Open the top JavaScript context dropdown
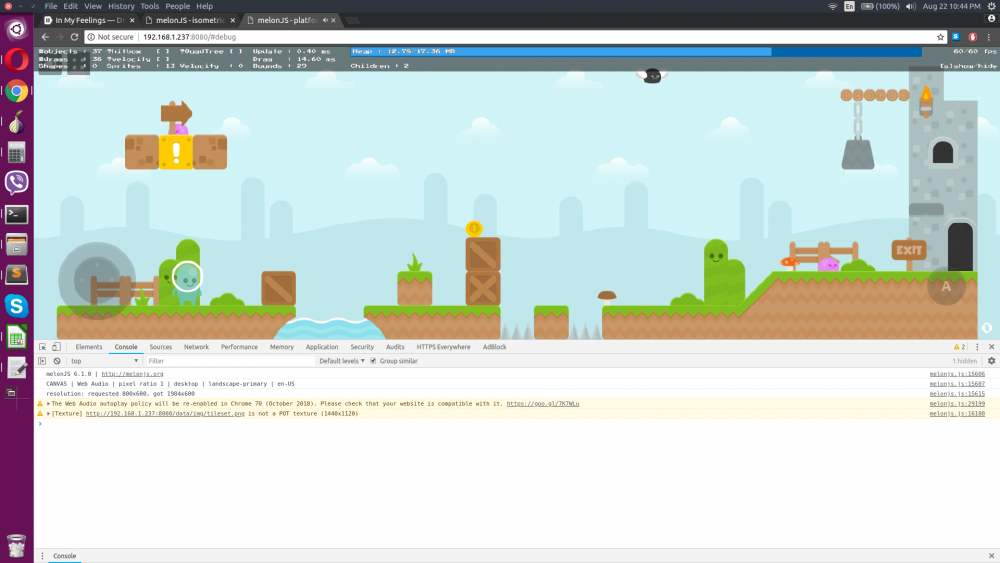This screenshot has width=1000, height=563. point(104,361)
